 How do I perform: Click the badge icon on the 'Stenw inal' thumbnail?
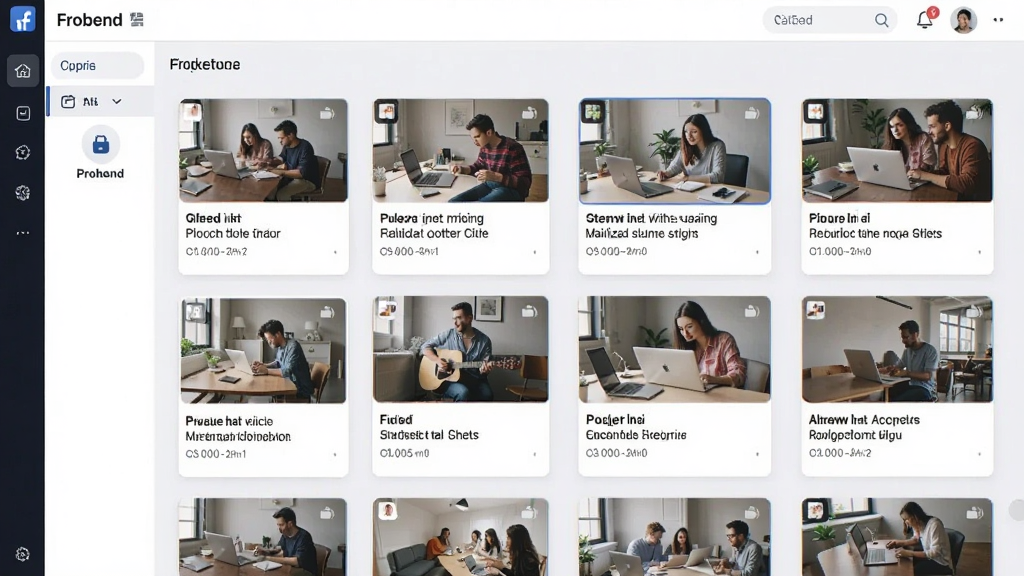coord(593,112)
